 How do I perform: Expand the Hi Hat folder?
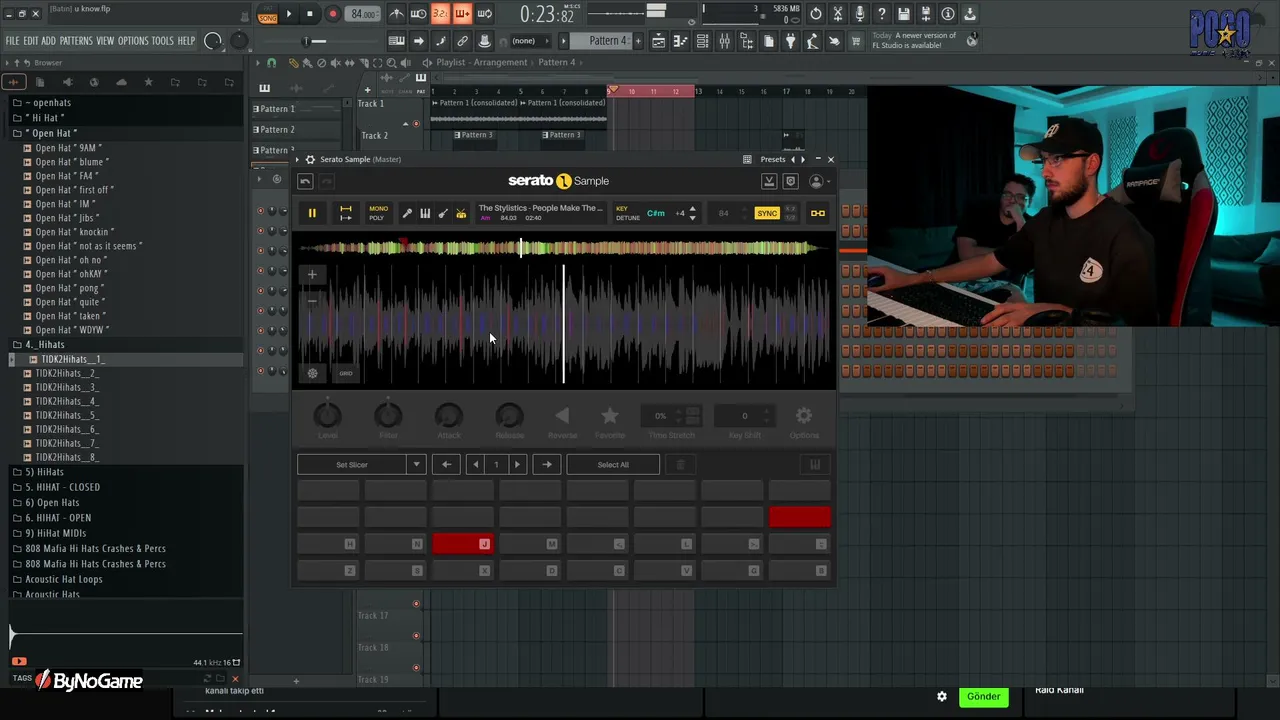47,118
